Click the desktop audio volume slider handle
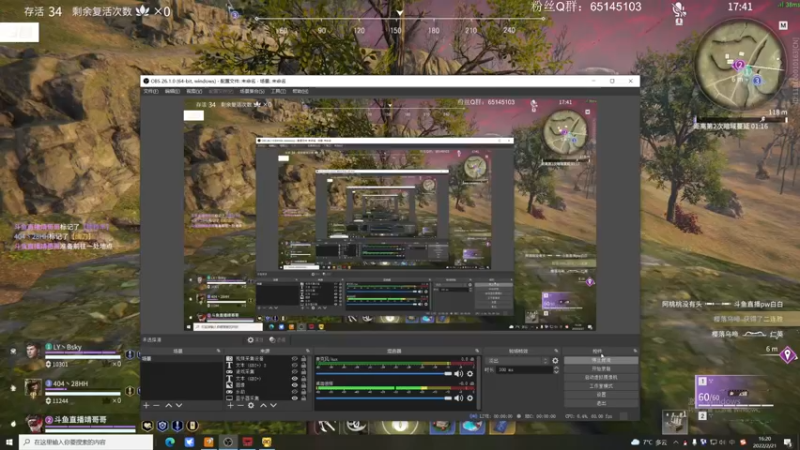Screen dimensions: 800x450 tap(448, 398)
